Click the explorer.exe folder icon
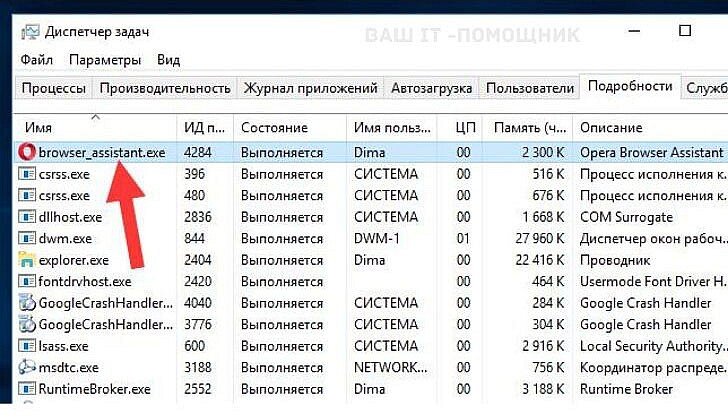This screenshot has width=728, height=420. click(27, 260)
